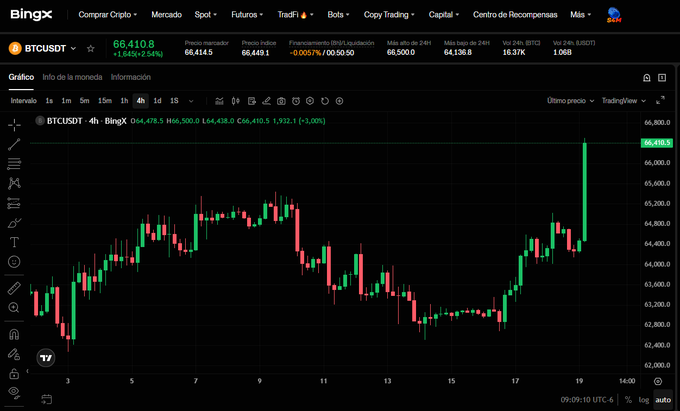Open chart settings hexagon icon

pyautogui.click(x=310, y=101)
